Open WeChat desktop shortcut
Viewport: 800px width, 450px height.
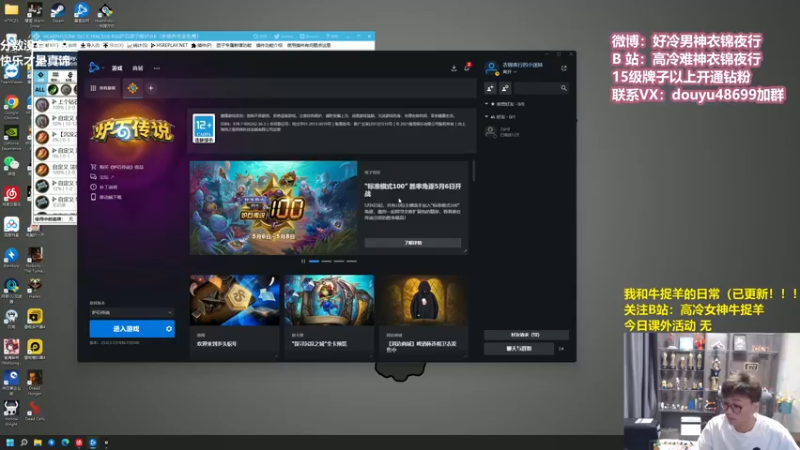[x=11, y=166]
